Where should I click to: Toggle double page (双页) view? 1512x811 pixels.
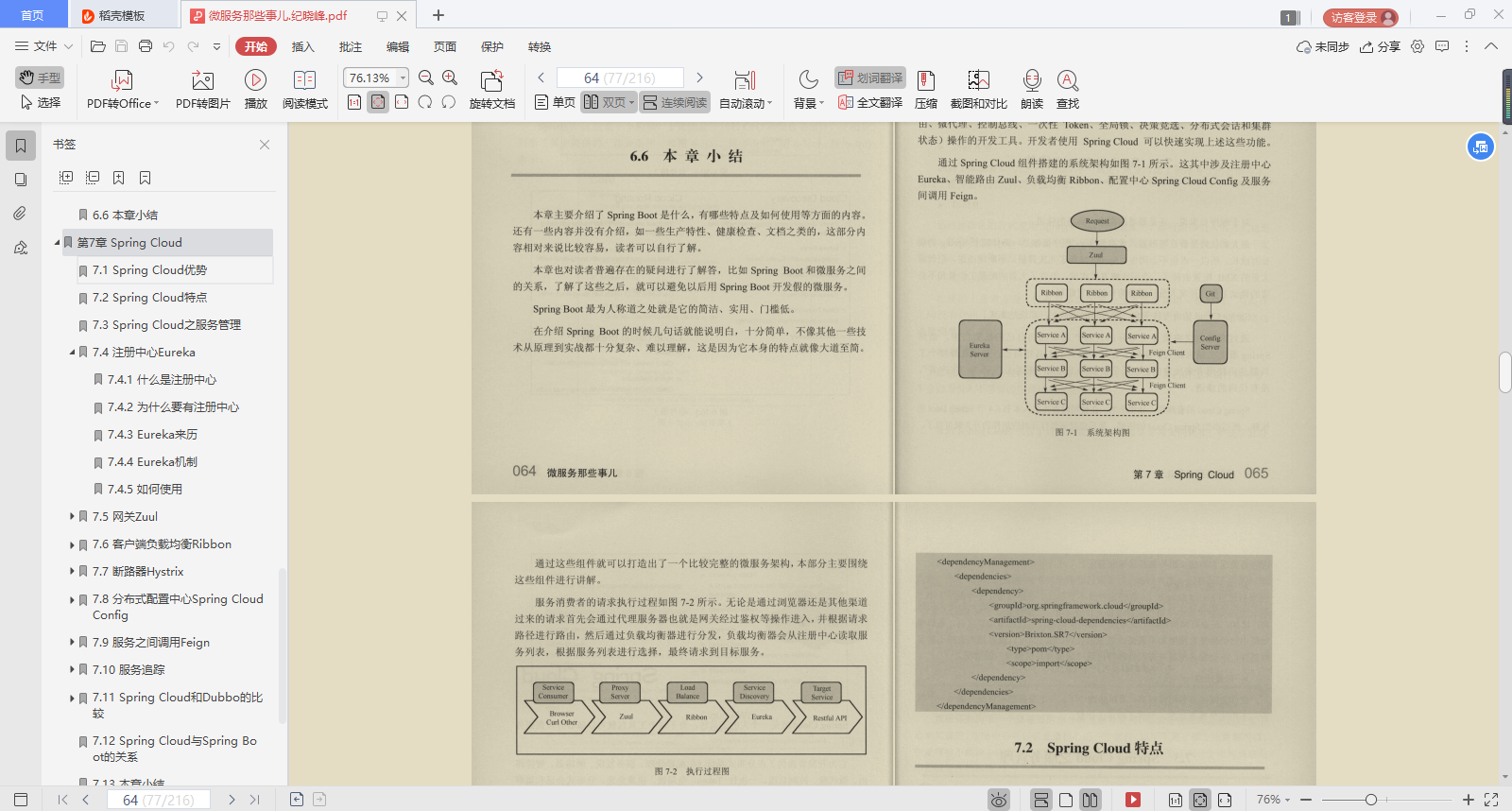609,102
